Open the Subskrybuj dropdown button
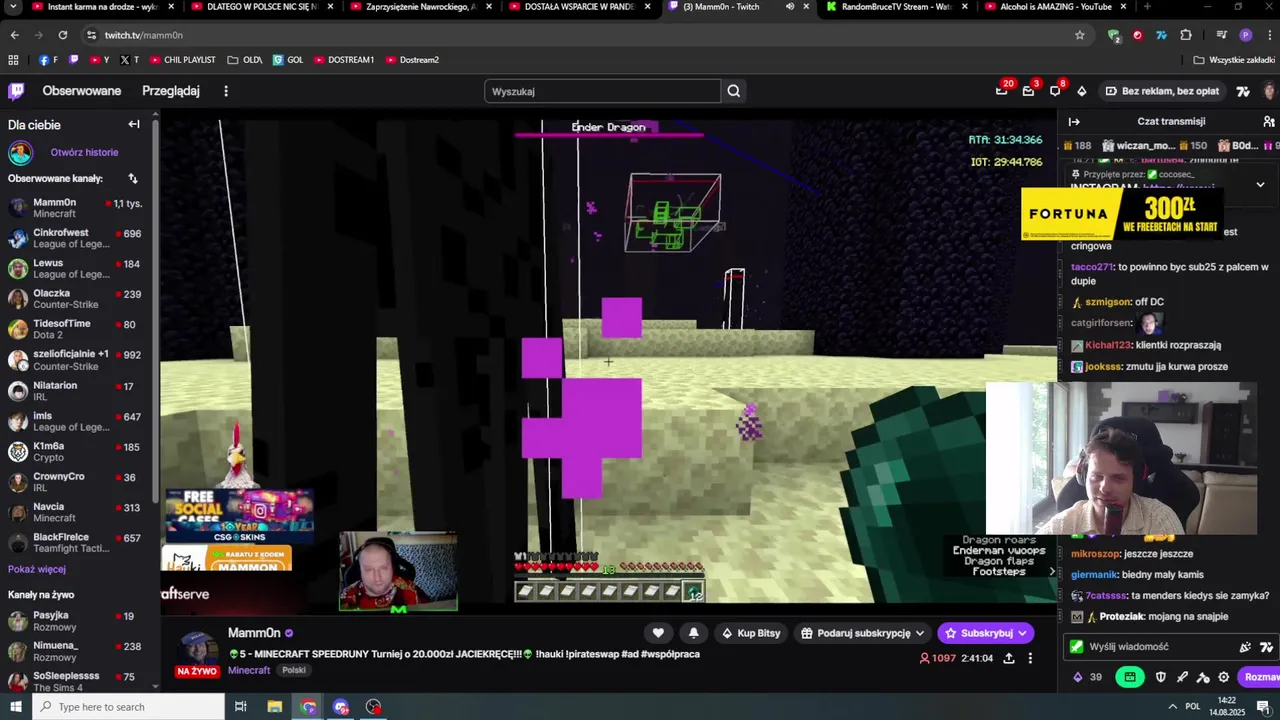 985,633
